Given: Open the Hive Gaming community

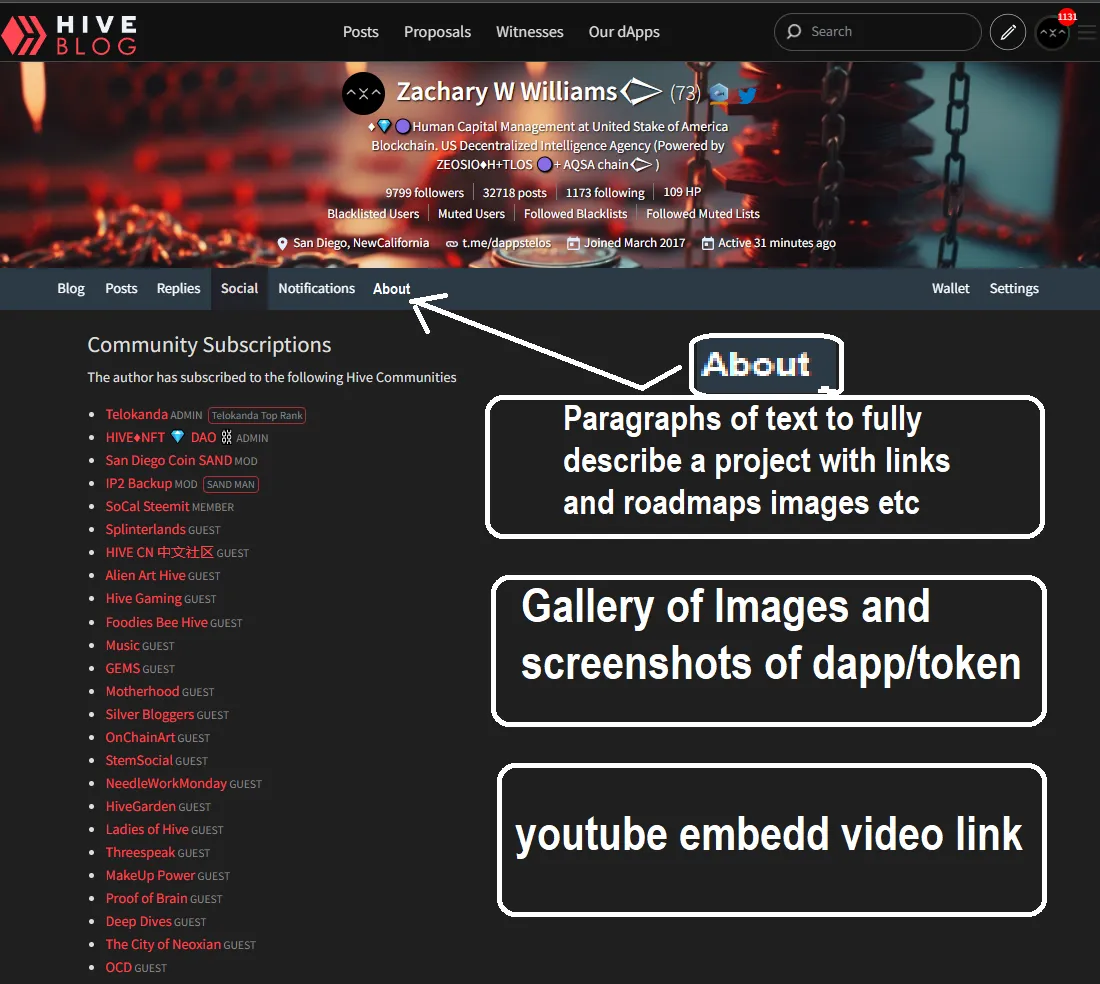Looking at the screenshot, I should click(144, 599).
